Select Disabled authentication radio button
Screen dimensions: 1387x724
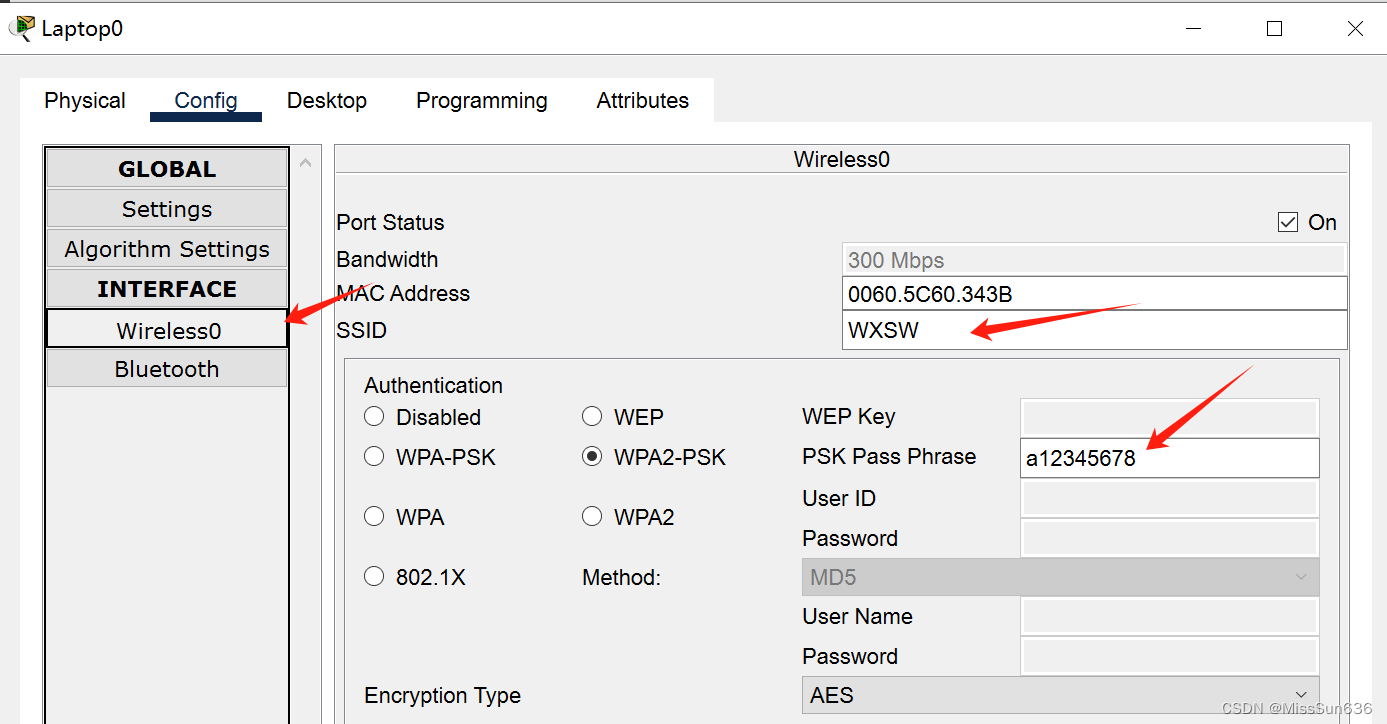374,416
